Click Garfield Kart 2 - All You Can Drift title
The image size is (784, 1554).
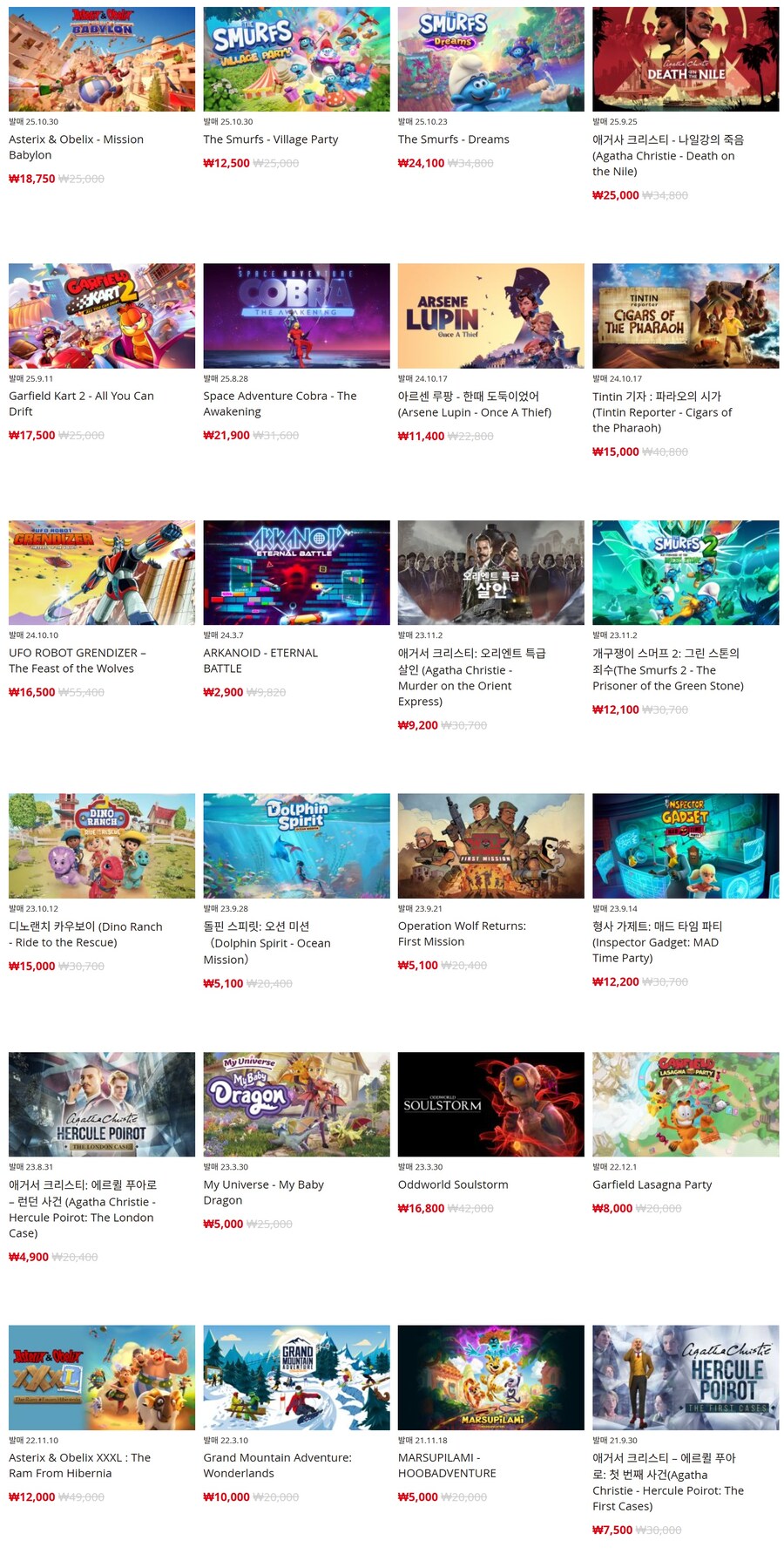(81, 404)
